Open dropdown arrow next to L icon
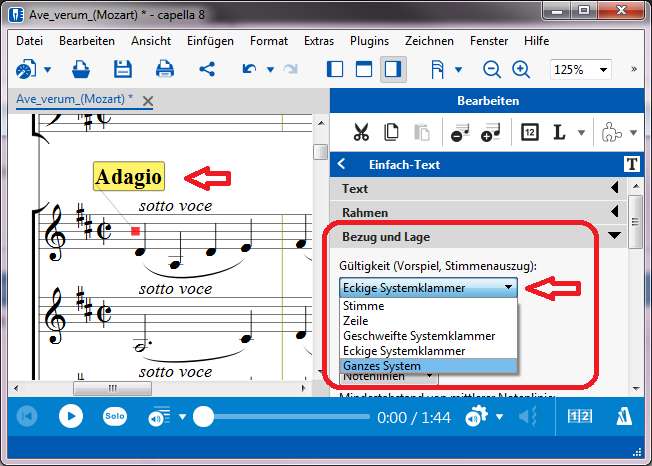The height and width of the screenshot is (466, 652). pos(581,133)
